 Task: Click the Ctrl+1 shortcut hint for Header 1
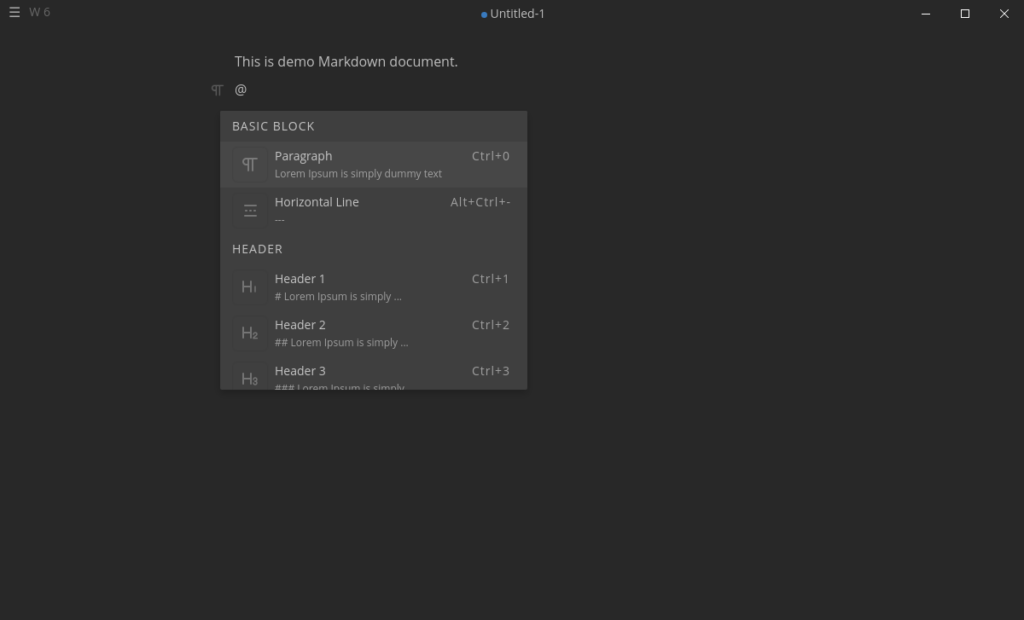click(x=490, y=279)
